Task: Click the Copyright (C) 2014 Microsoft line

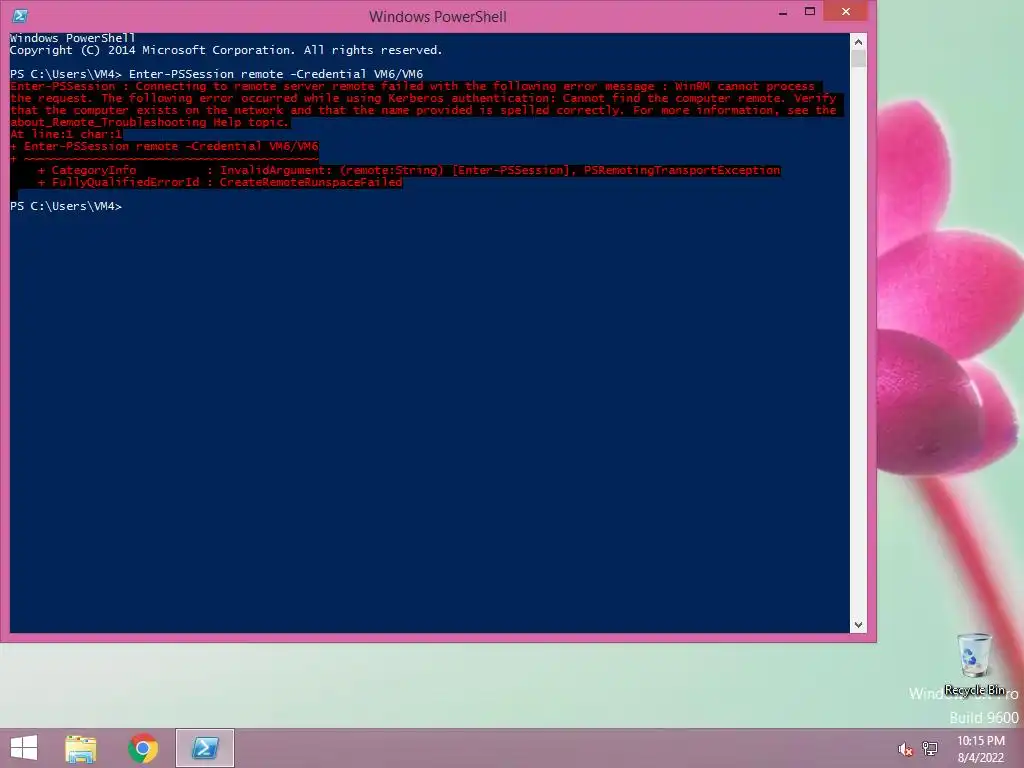Action: (x=226, y=50)
